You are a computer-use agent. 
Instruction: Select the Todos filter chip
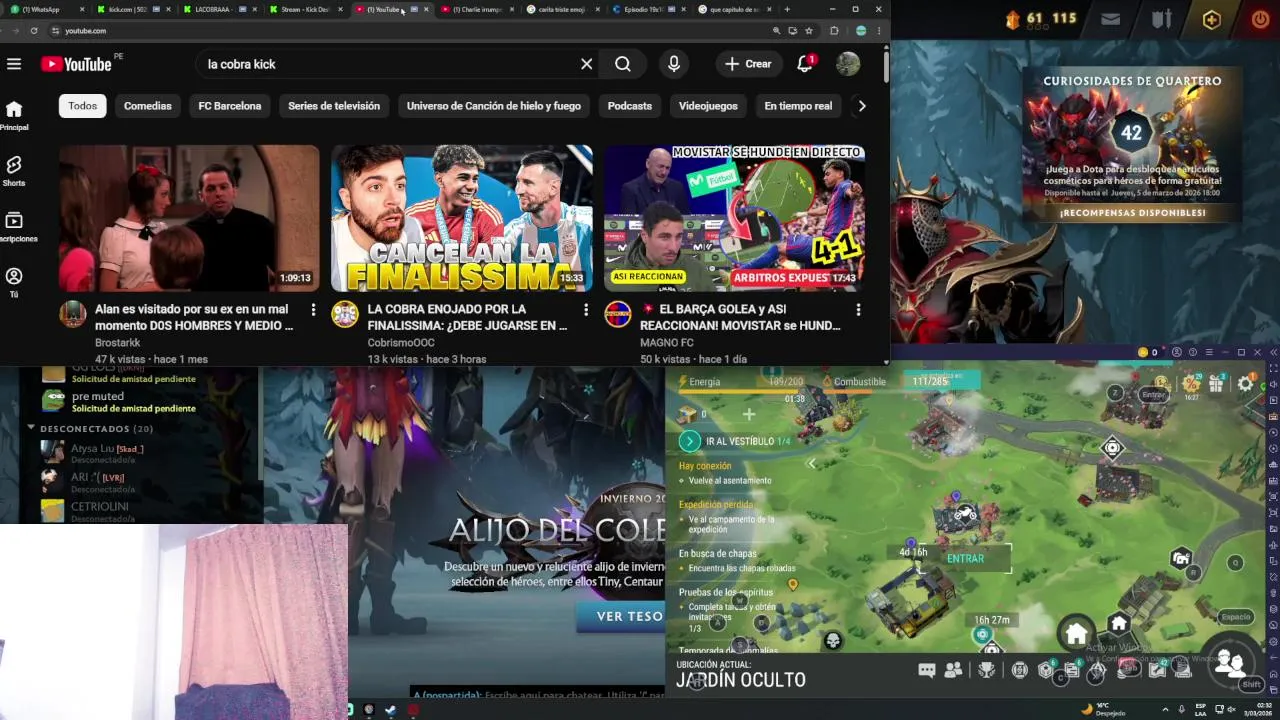(83, 106)
